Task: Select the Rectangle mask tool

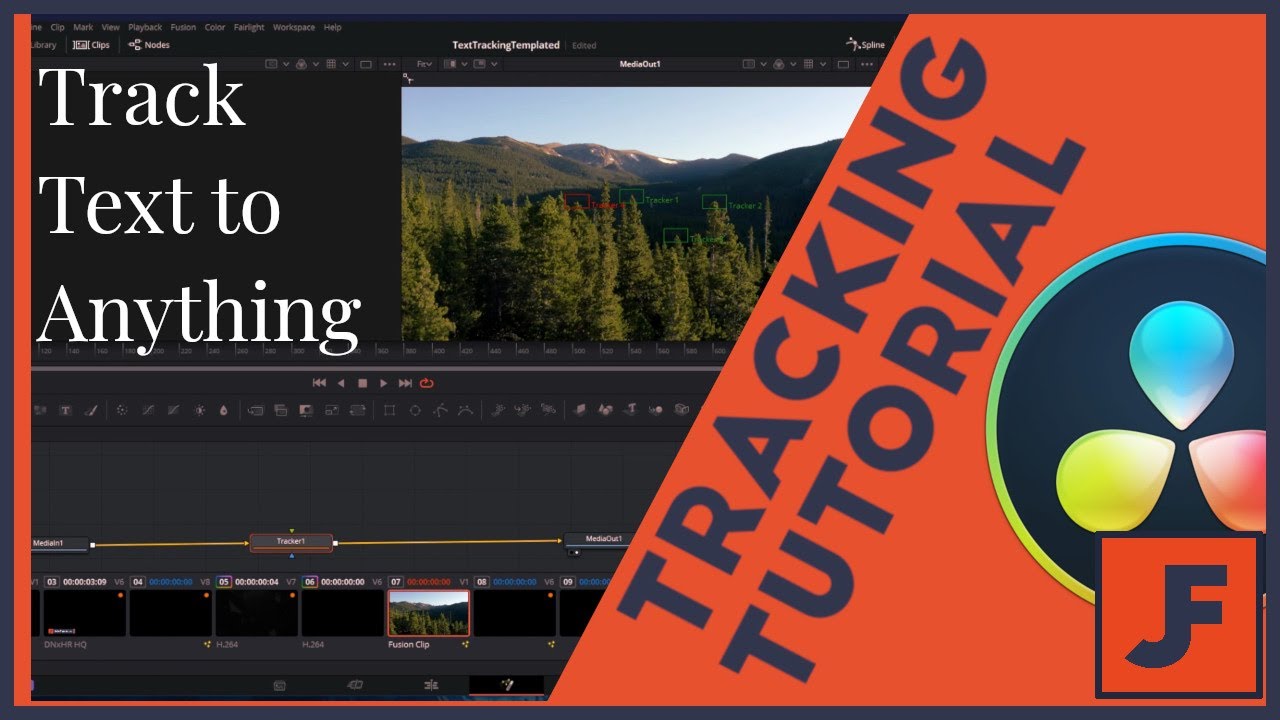Action: [x=388, y=410]
